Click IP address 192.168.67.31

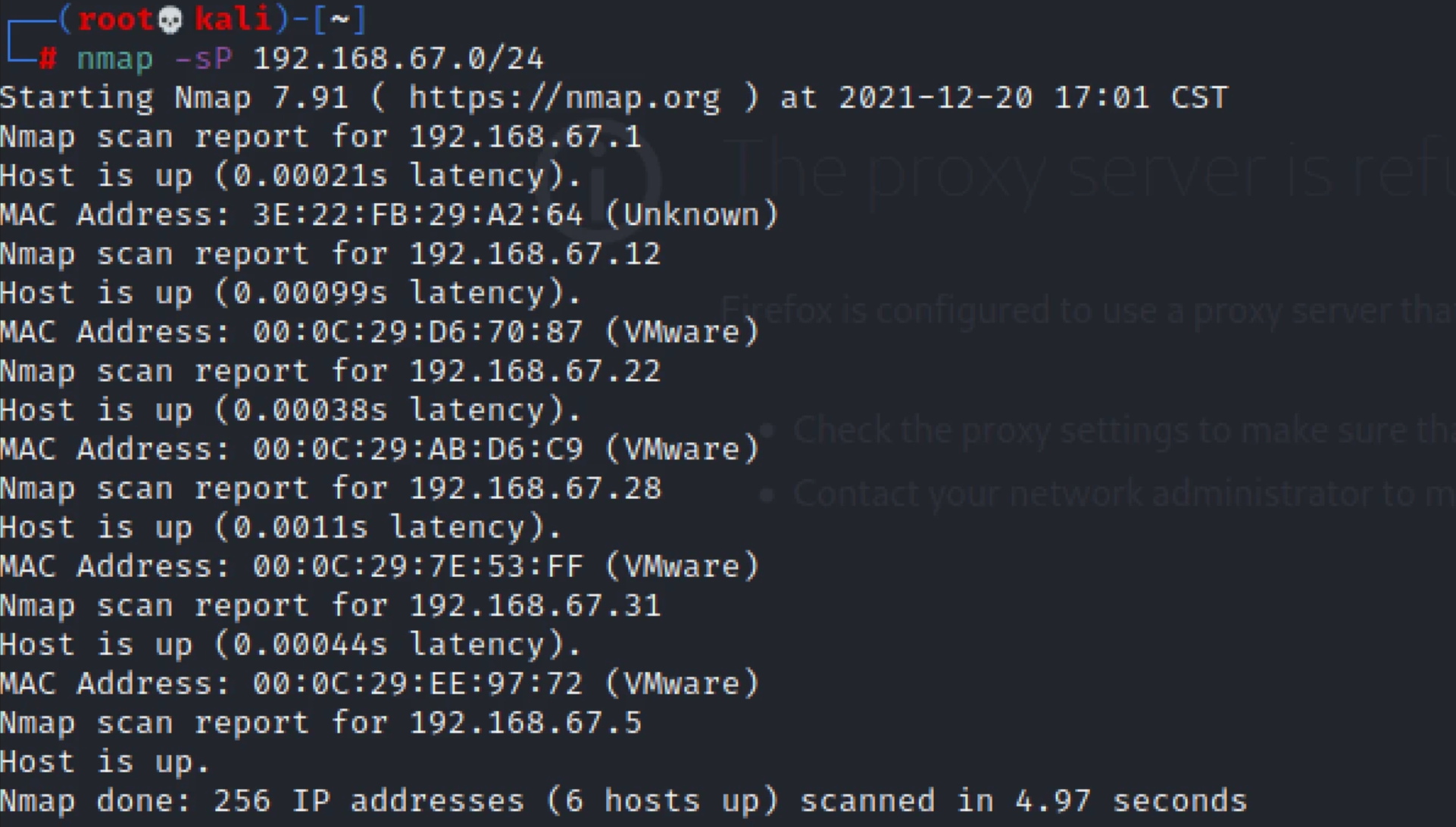pyautogui.click(x=535, y=607)
